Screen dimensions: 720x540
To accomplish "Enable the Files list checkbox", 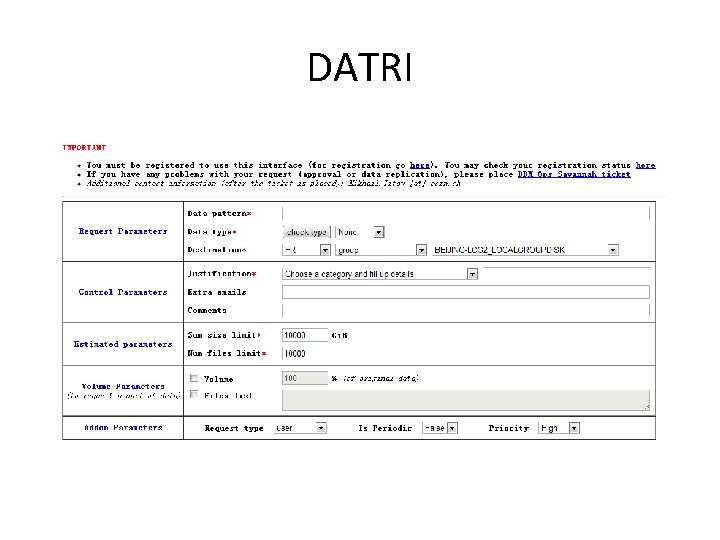I will pyautogui.click(x=194, y=394).
